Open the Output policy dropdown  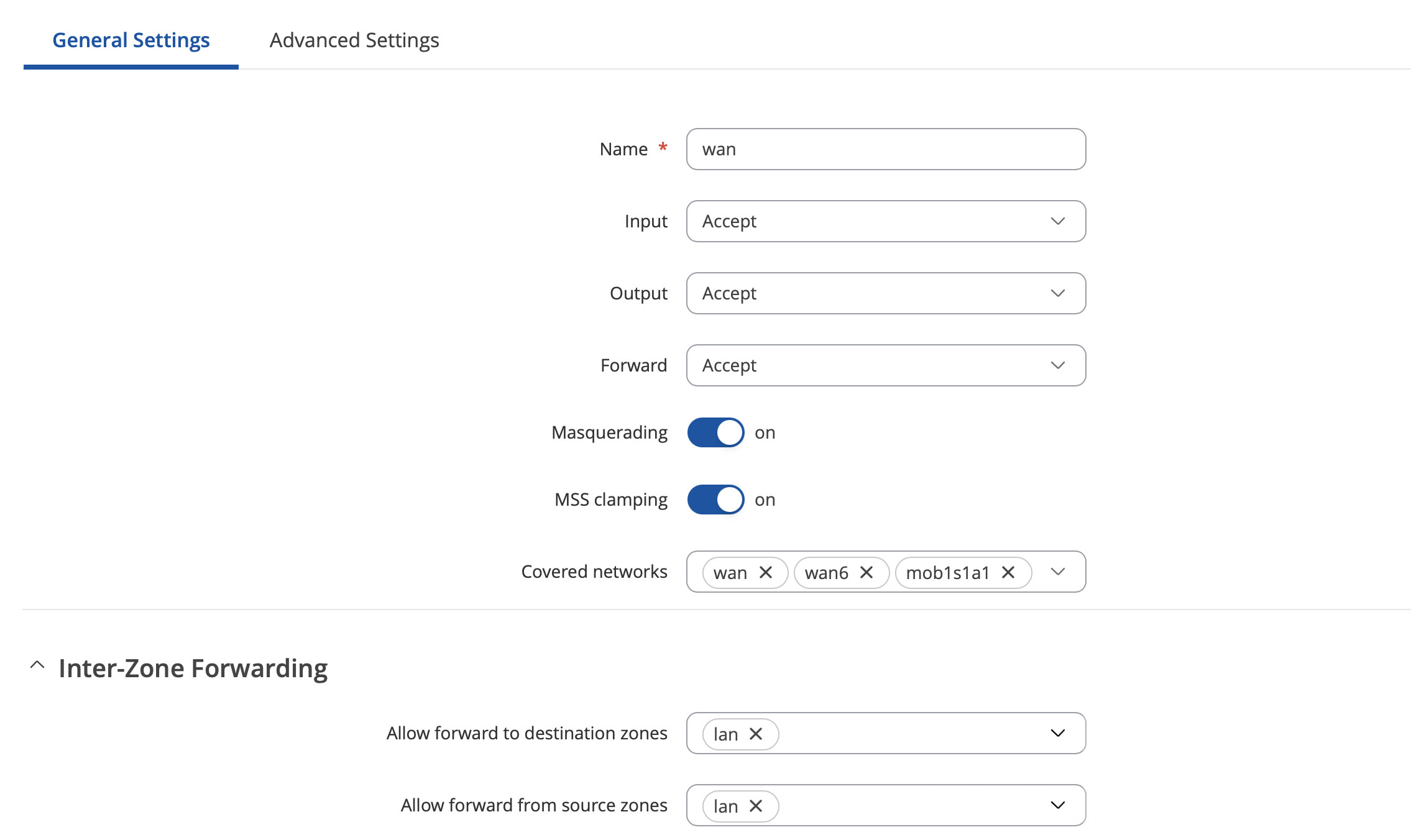click(886, 293)
